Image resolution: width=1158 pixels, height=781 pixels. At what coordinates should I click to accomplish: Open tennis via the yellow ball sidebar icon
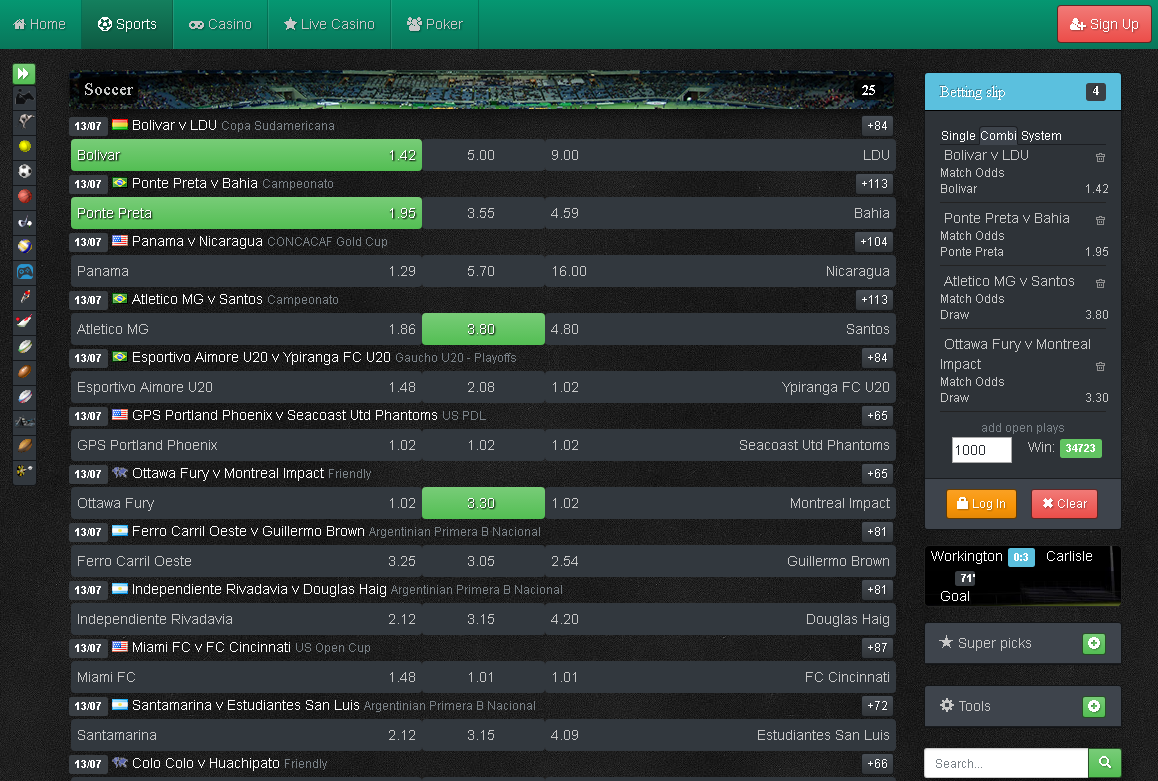click(x=24, y=147)
